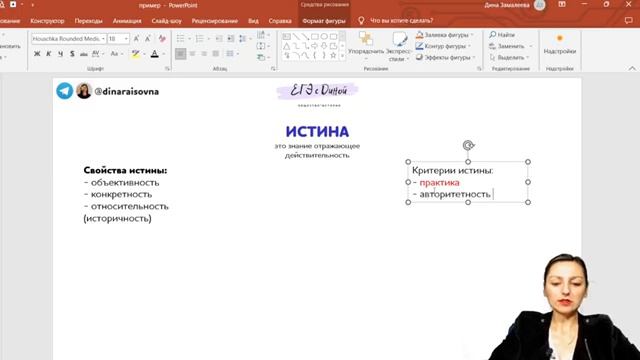Decrease list indent level
Image resolution: width=640 pixels, height=360 pixels.
pos(219,39)
